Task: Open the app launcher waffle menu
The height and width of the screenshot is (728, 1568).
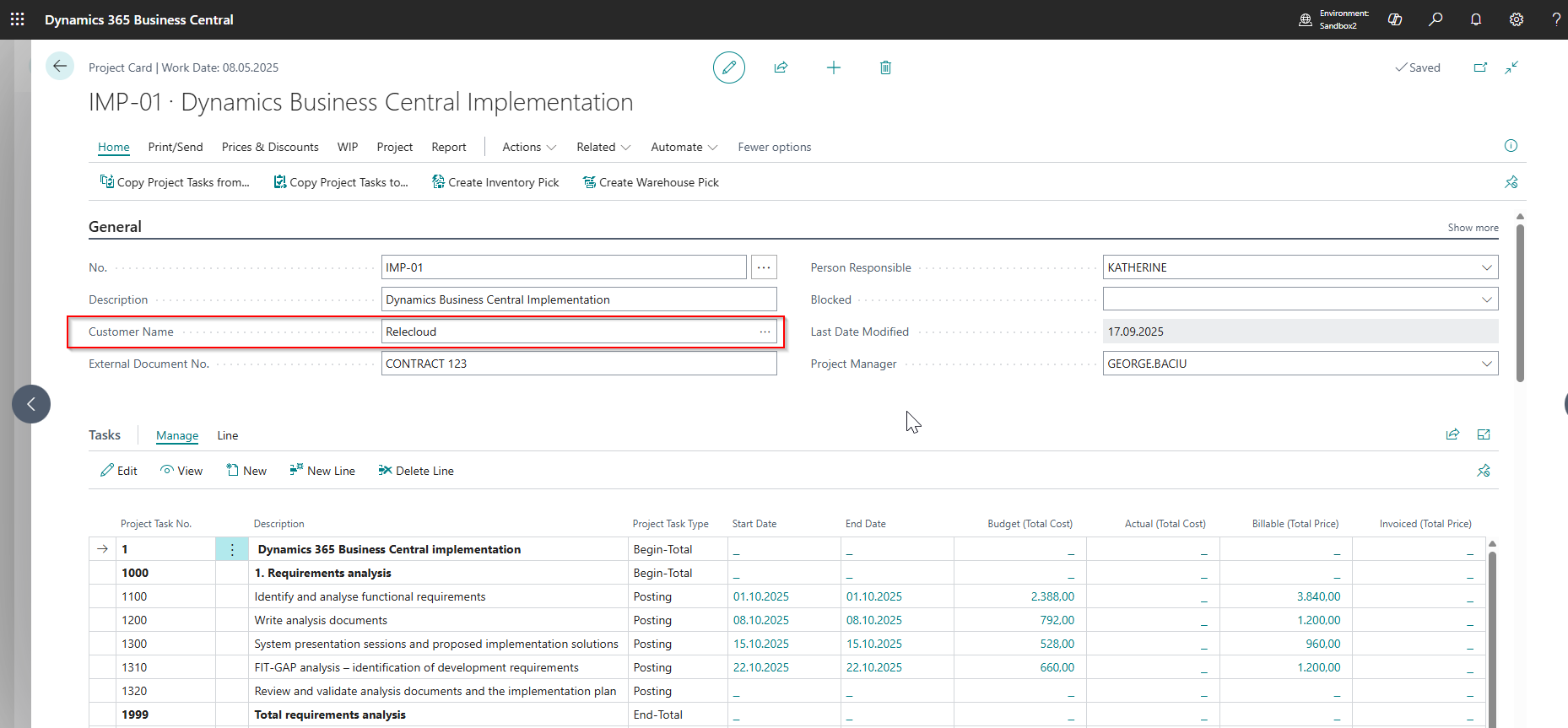Action: pos(17,19)
